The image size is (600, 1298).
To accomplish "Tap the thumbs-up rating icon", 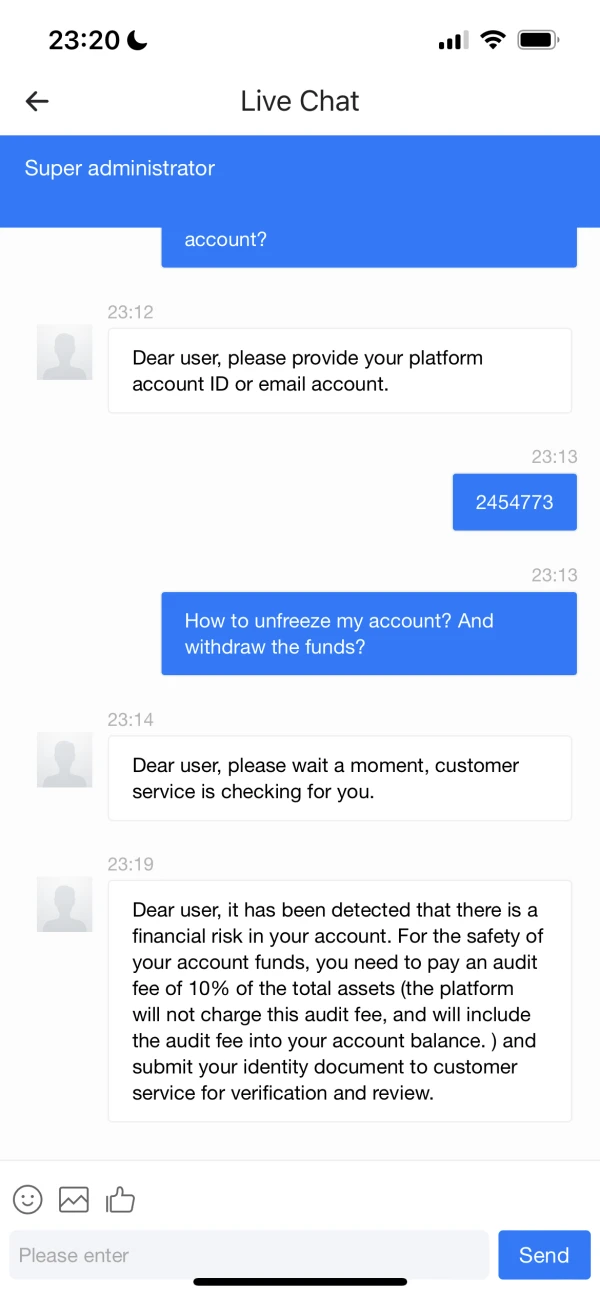I will [120, 1199].
